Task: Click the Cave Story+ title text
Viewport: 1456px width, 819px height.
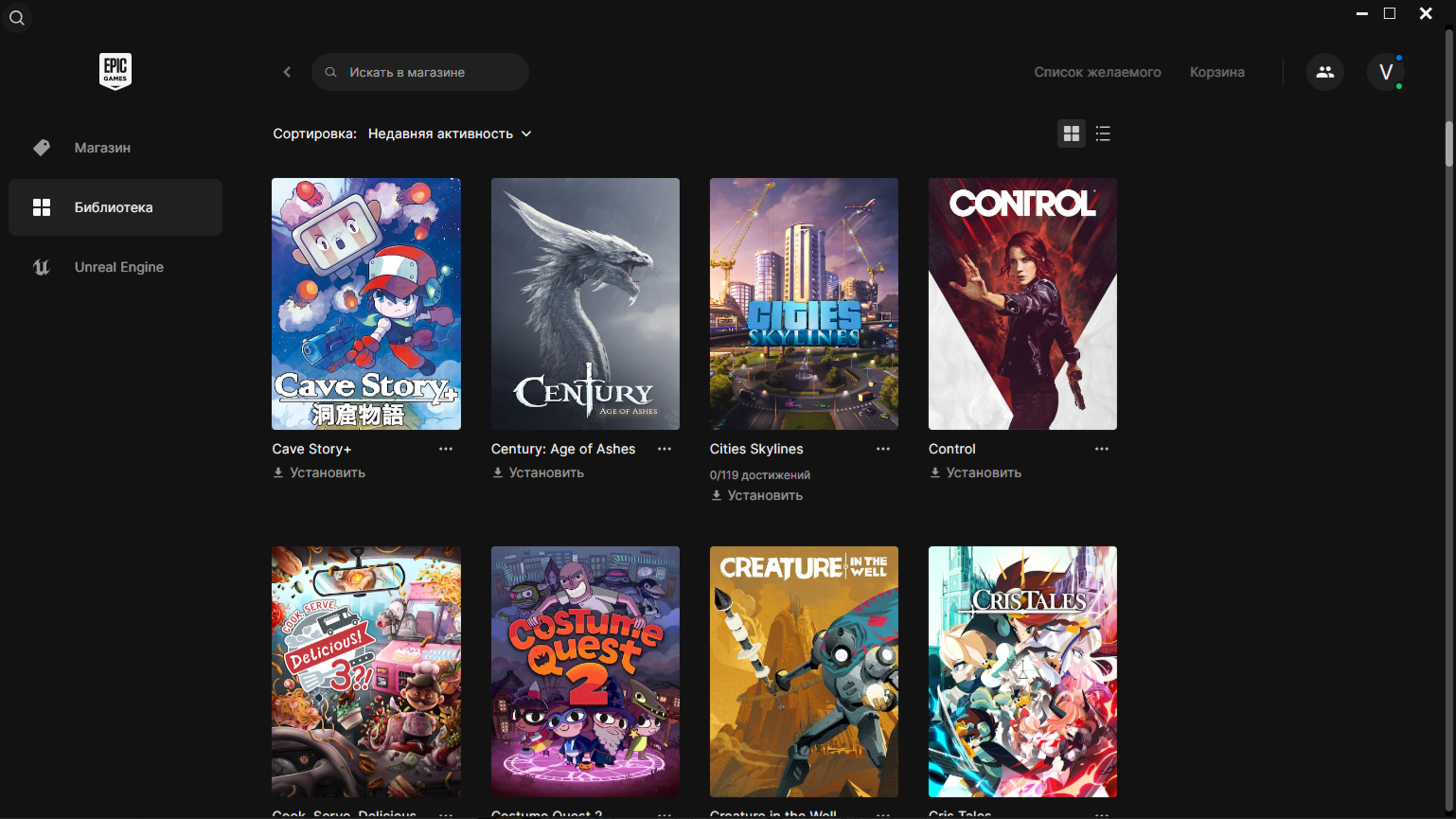Action: (x=311, y=449)
